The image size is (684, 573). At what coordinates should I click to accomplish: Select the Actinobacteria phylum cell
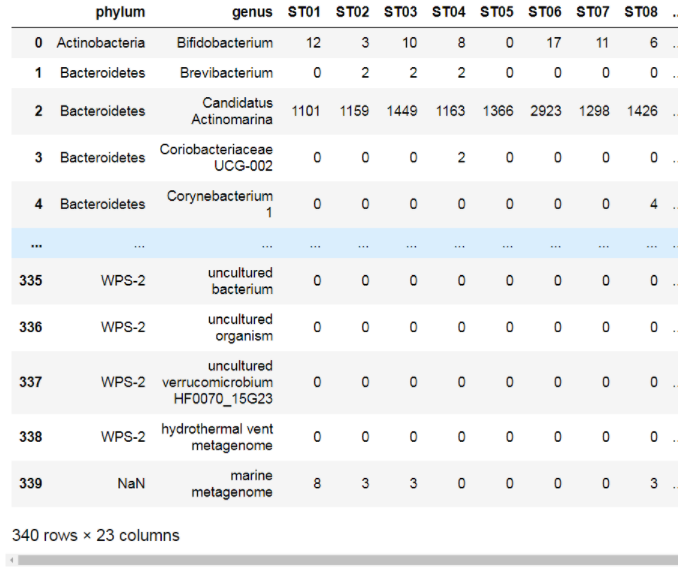101,43
